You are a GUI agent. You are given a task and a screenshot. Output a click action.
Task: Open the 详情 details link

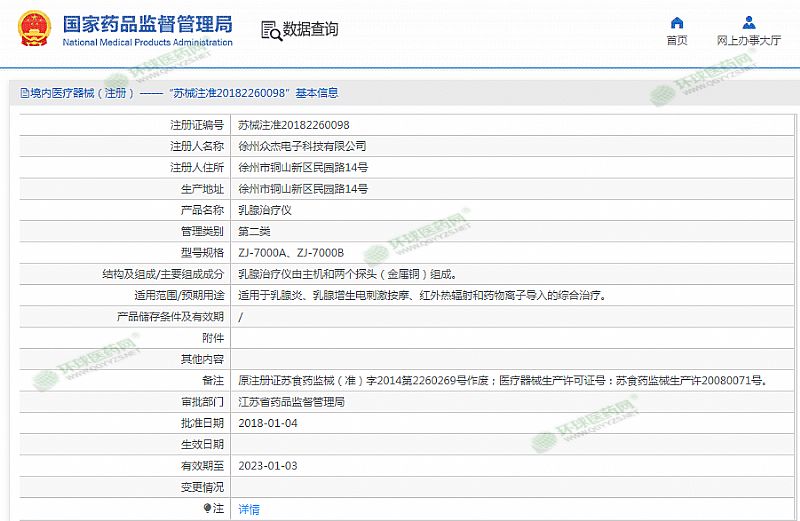tap(249, 509)
